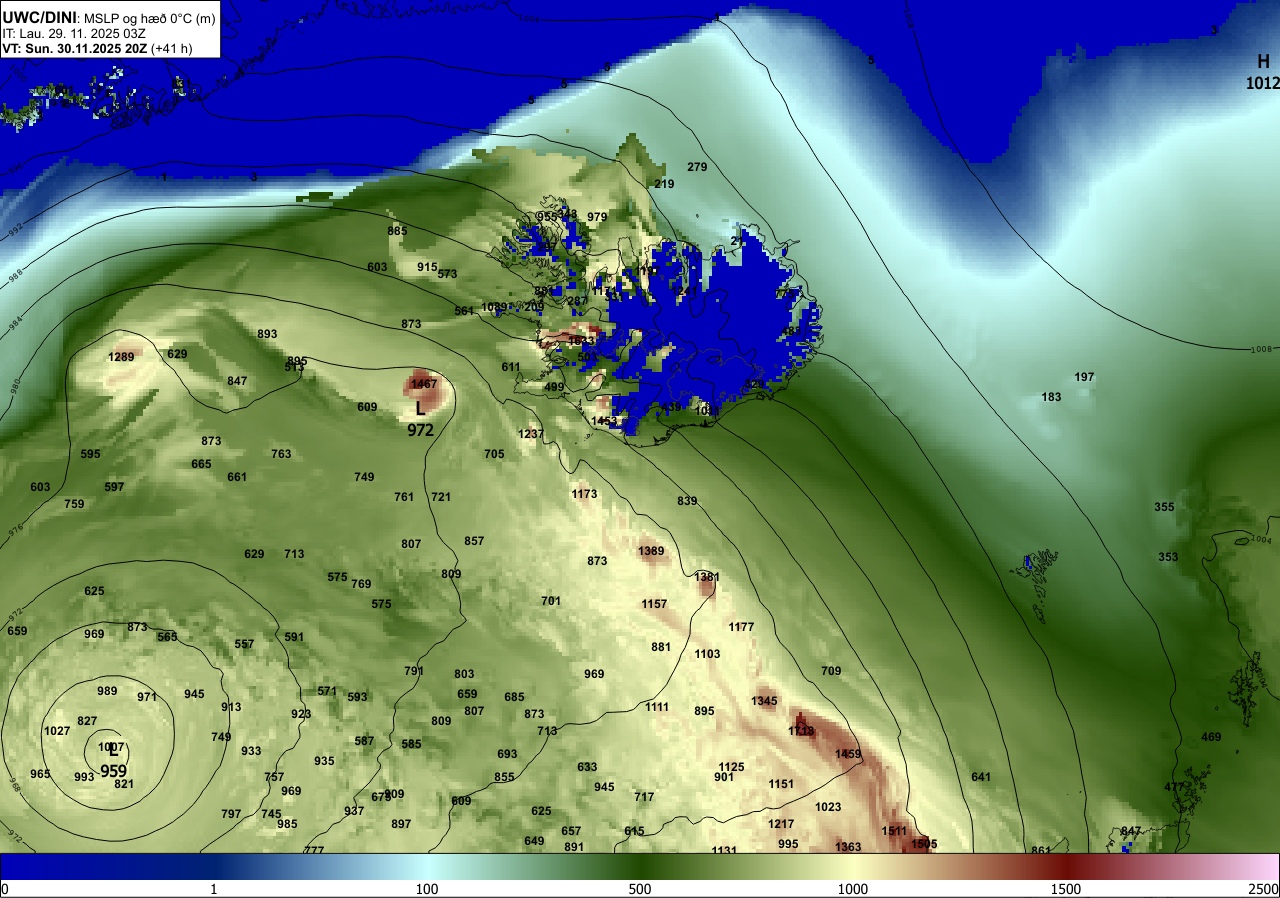Click the height value 923
This screenshot has height=898, width=1280.
coord(301,714)
